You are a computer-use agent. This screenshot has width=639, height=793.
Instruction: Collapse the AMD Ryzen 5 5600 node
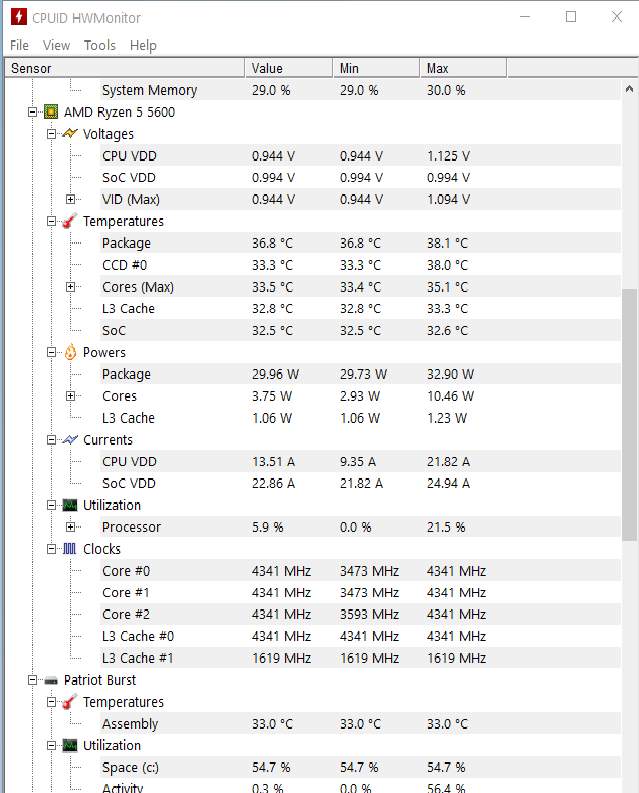click(x=33, y=112)
